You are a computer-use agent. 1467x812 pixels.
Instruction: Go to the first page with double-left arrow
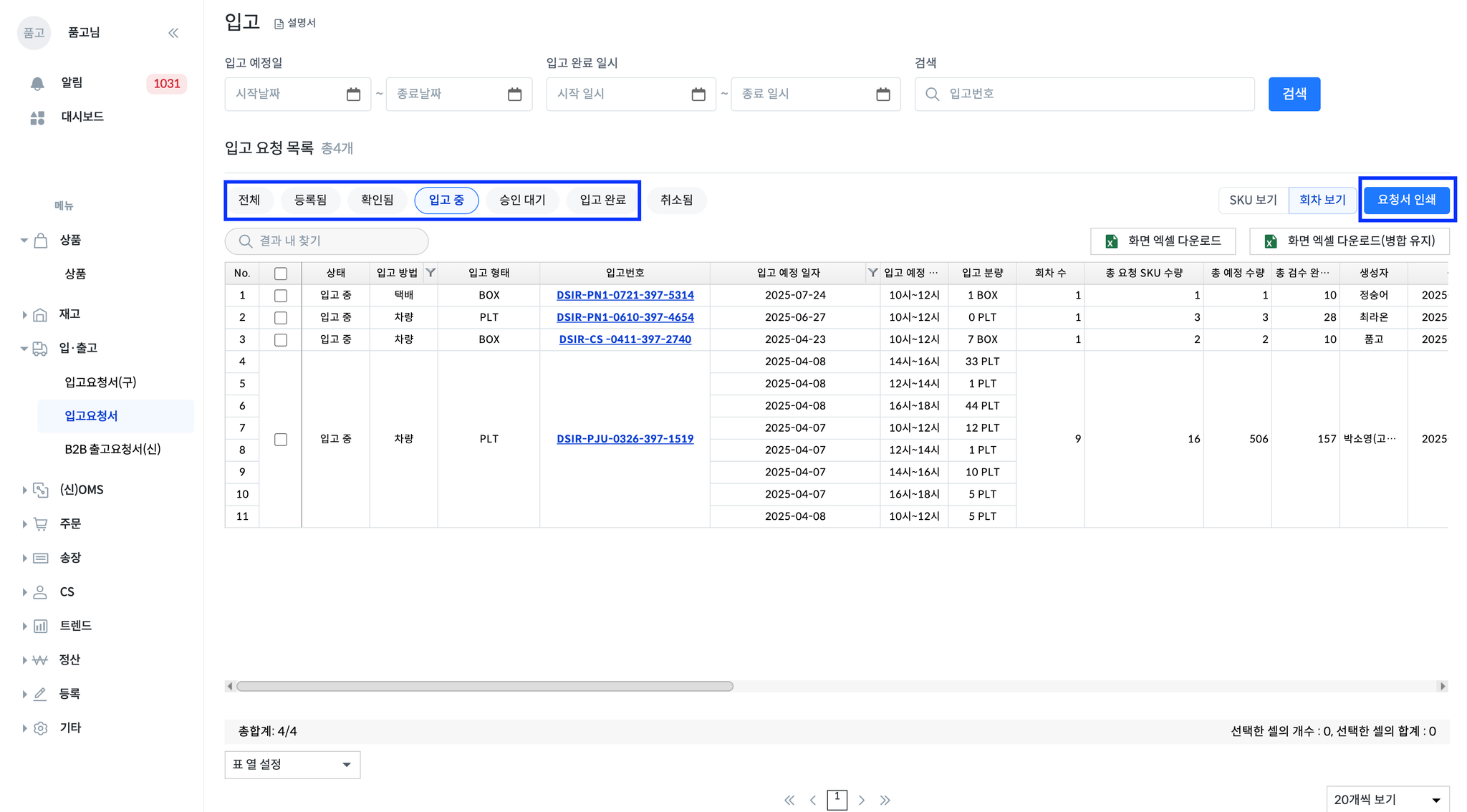789,800
